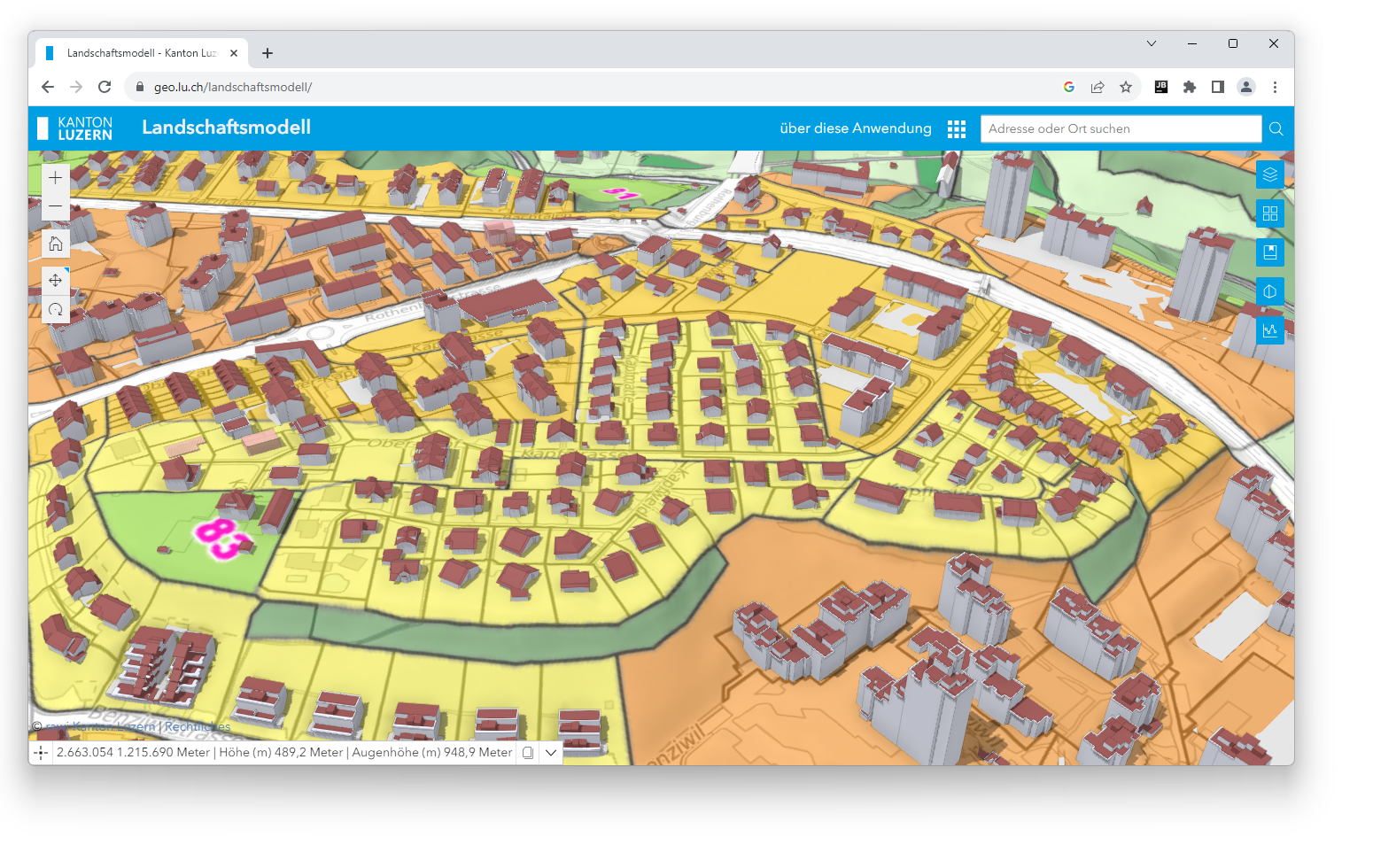Copy coordinates with the copy button
Viewport: 1373px width, 868px height.
pyautogui.click(x=528, y=753)
